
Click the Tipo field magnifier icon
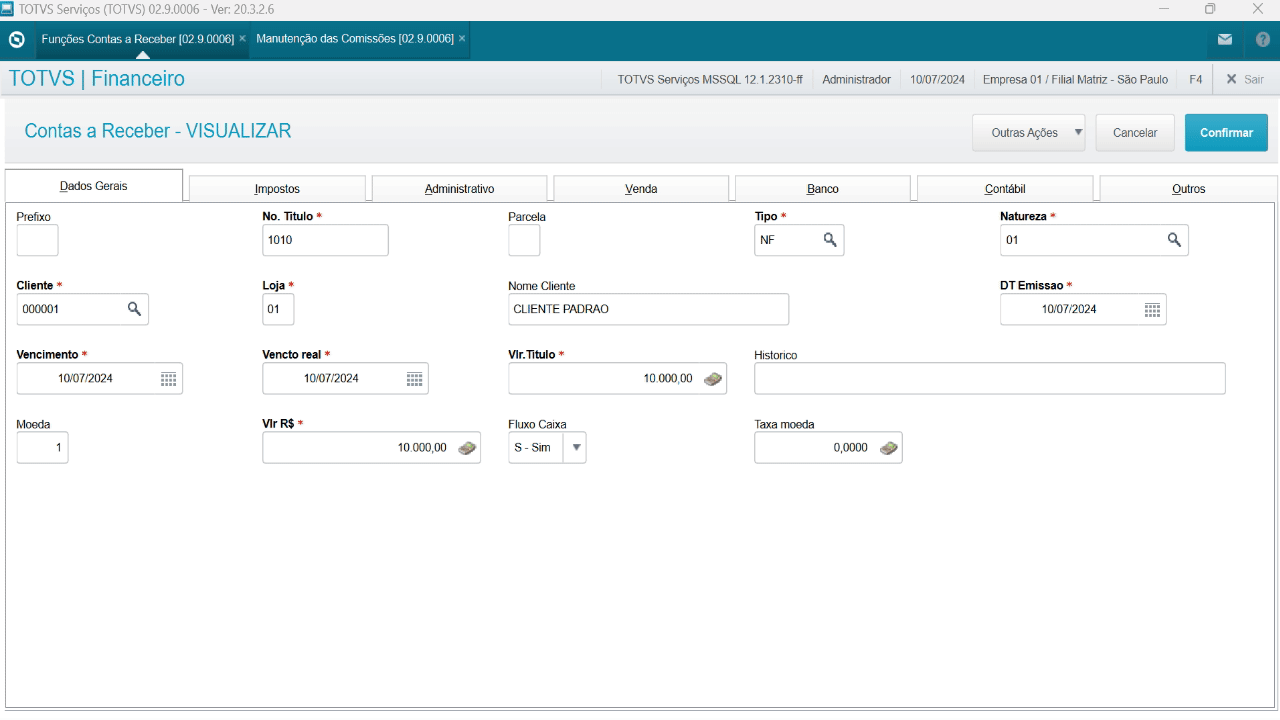[x=830, y=240]
